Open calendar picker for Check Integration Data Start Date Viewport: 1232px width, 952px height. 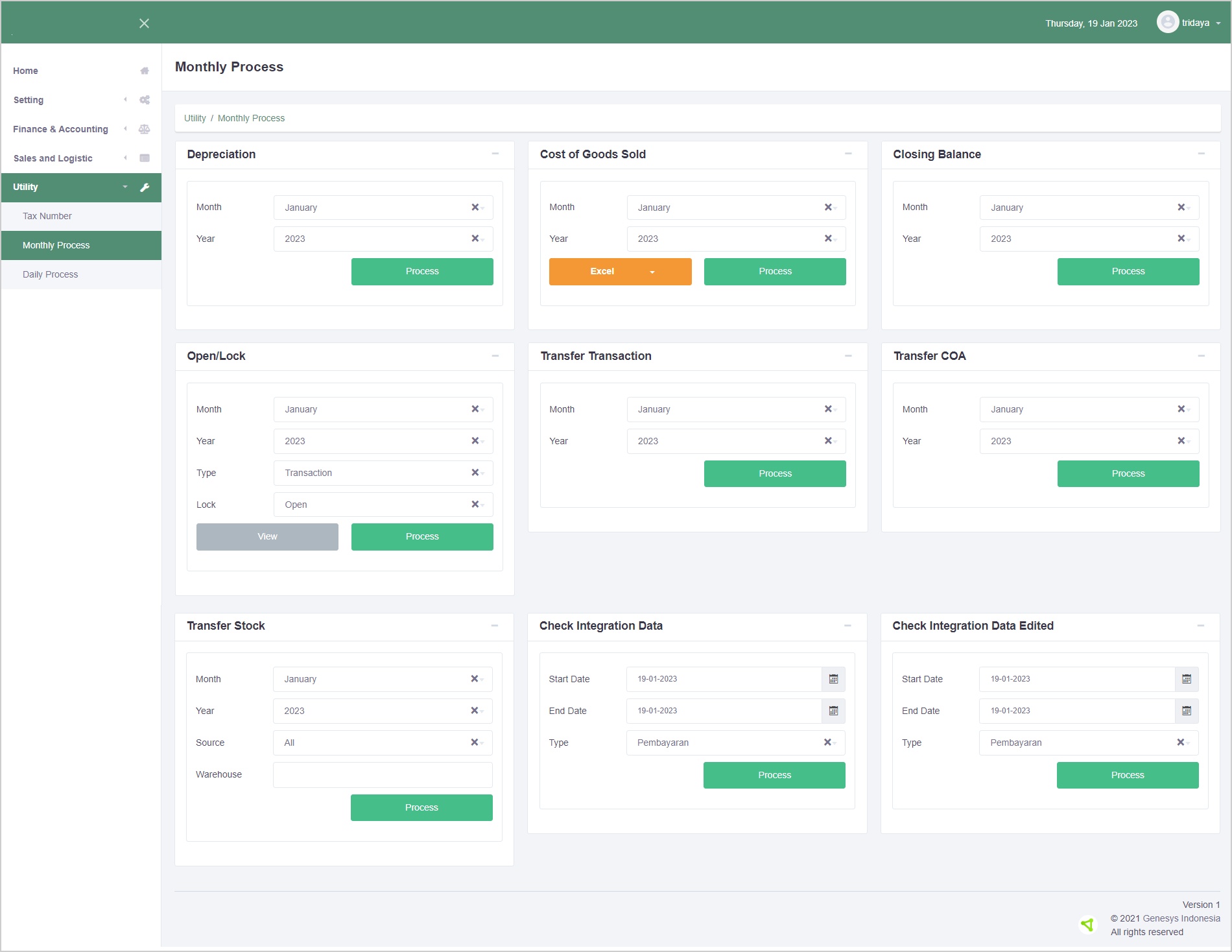pyautogui.click(x=833, y=679)
